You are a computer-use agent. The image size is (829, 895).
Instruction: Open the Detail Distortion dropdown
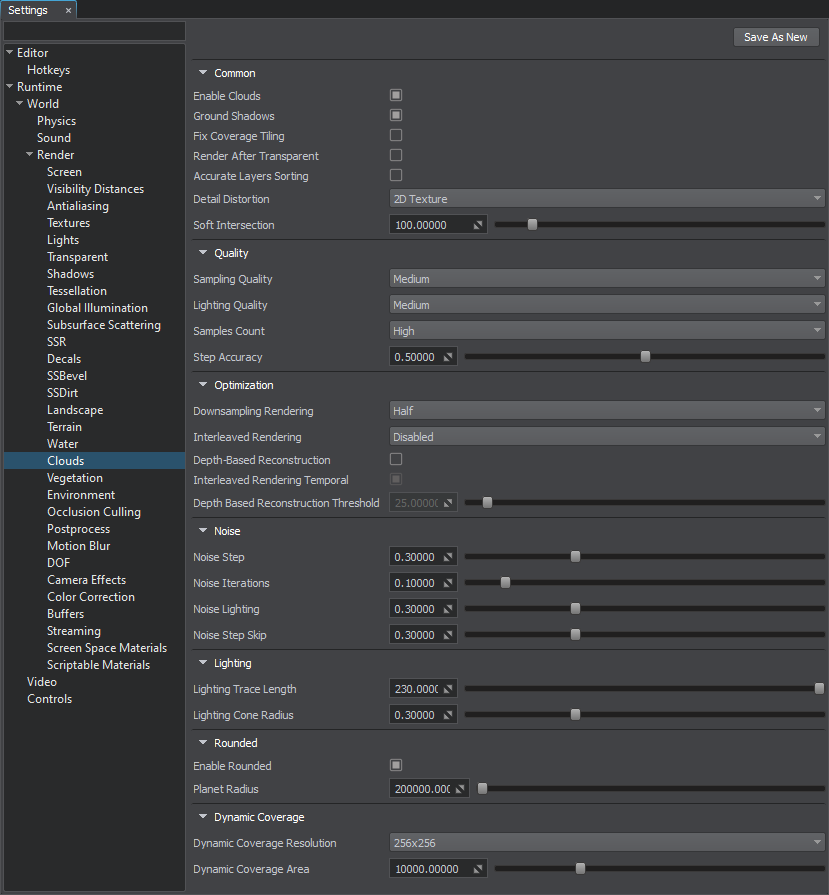[607, 199]
